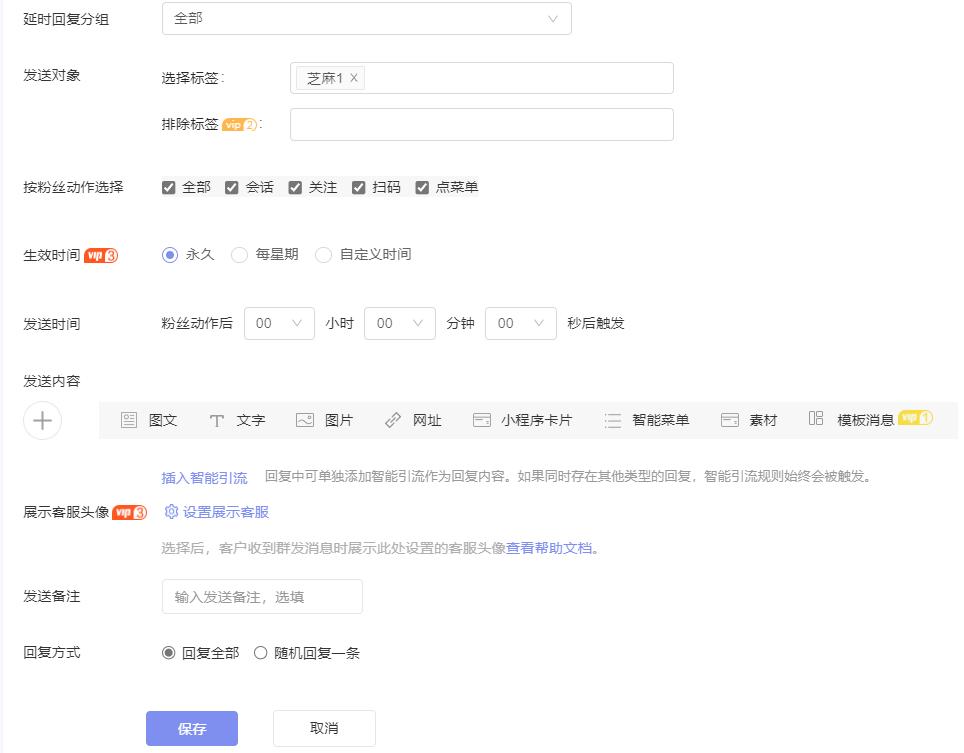964x753 pixels.
Task: Select the 每星期 effective time radio button
Action: pos(240,254)
